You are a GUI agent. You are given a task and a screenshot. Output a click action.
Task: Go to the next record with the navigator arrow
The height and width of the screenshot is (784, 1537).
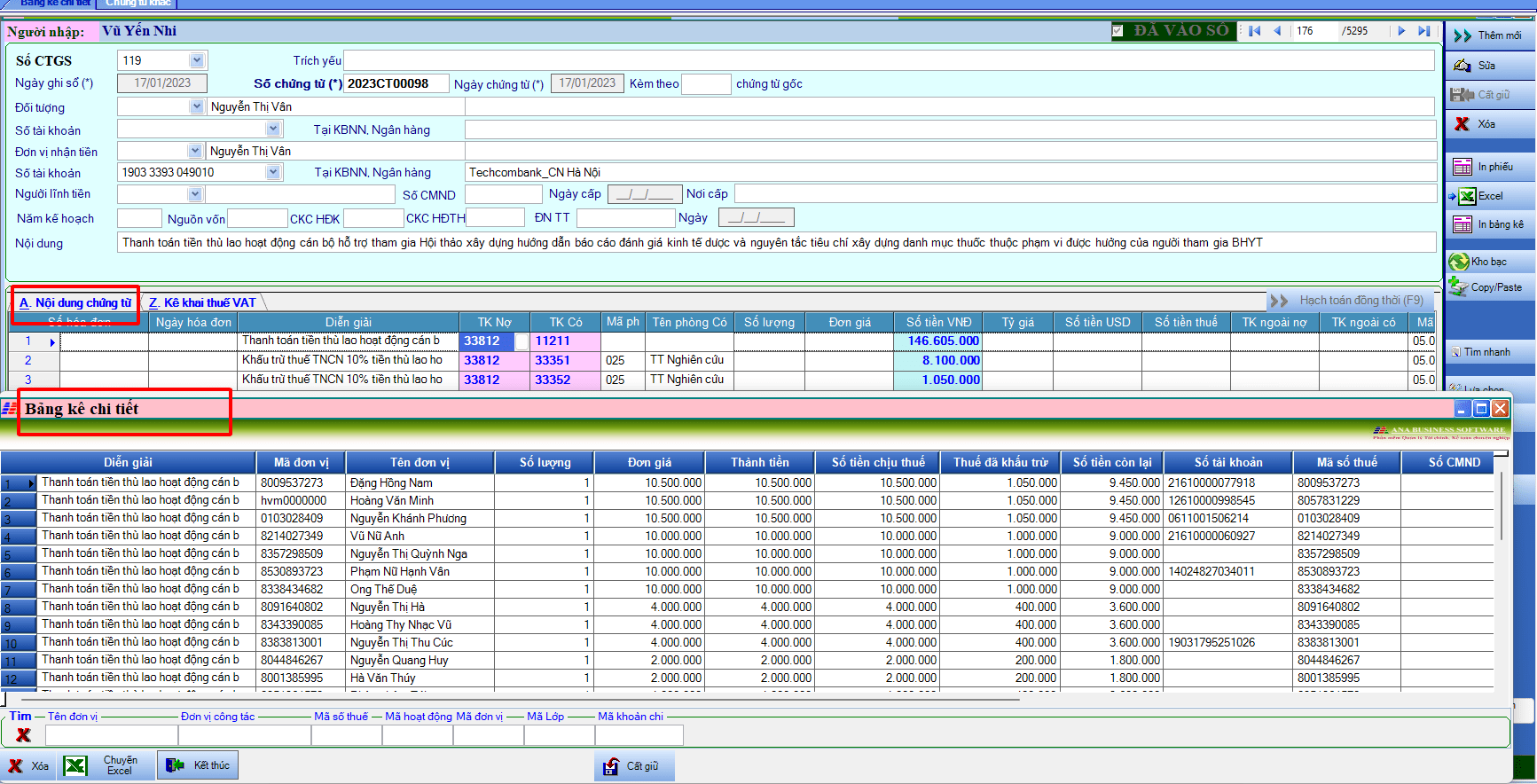pyautogui.click(x=1401, y=31)
